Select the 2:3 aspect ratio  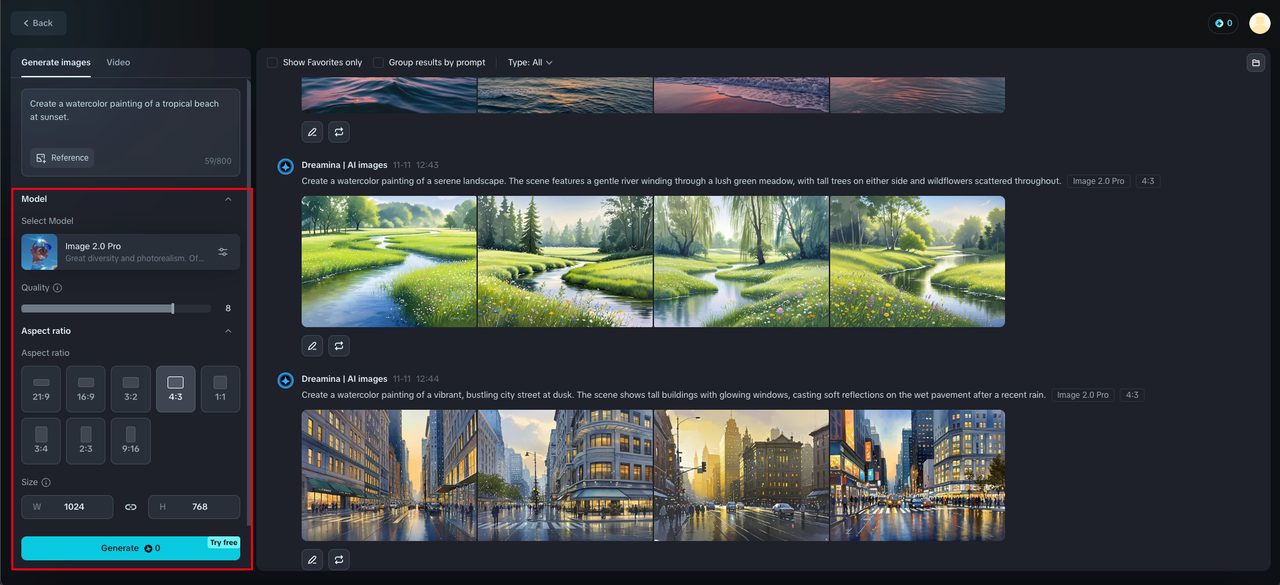point(86,441)
